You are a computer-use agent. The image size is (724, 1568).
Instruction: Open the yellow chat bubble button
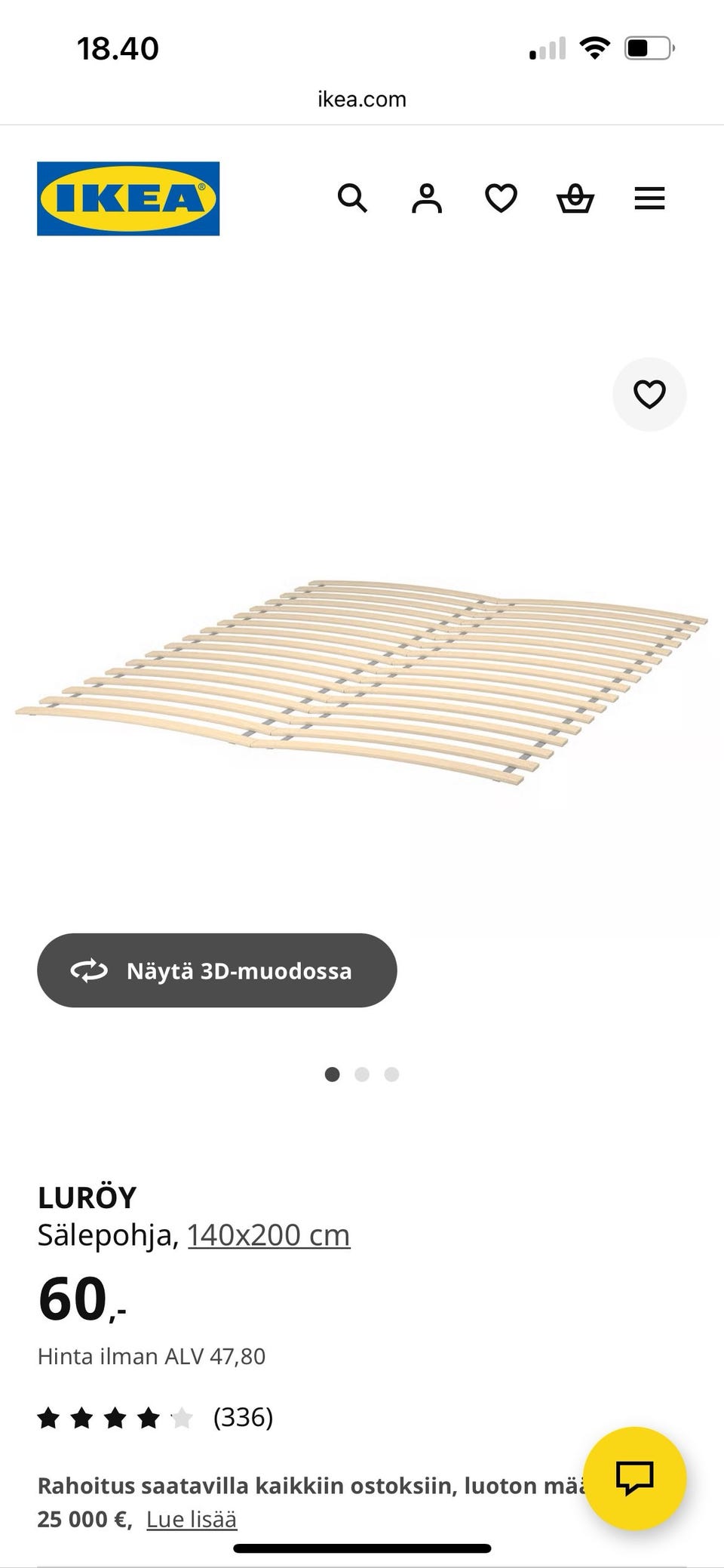coord(635,1478)
